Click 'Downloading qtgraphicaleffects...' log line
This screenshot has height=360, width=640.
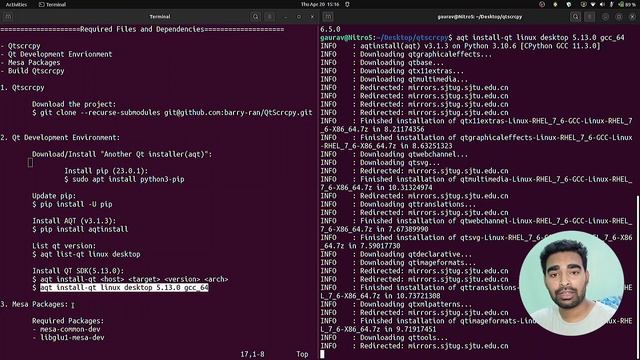click(x=406, y=54)
